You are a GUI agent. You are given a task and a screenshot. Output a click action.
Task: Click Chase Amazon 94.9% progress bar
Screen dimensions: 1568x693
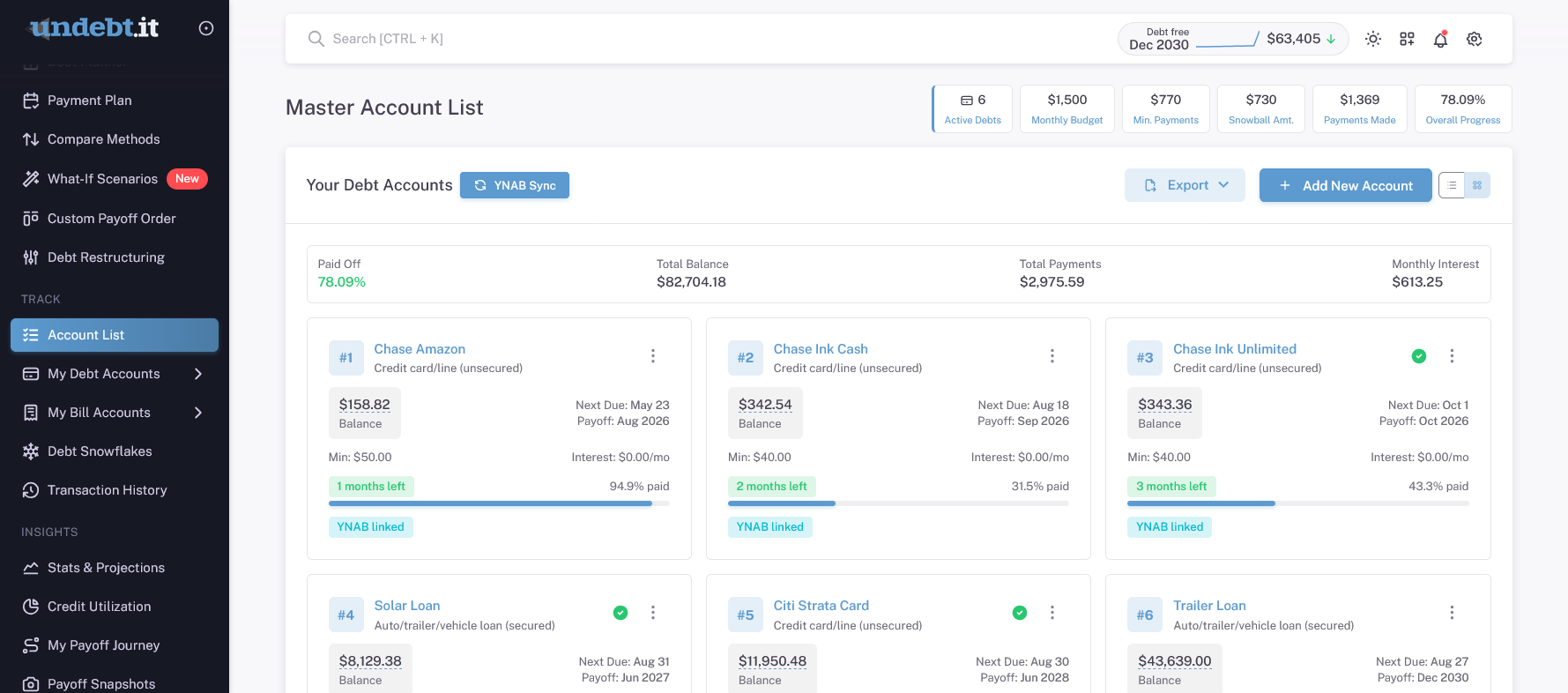(x=499, y=503)
